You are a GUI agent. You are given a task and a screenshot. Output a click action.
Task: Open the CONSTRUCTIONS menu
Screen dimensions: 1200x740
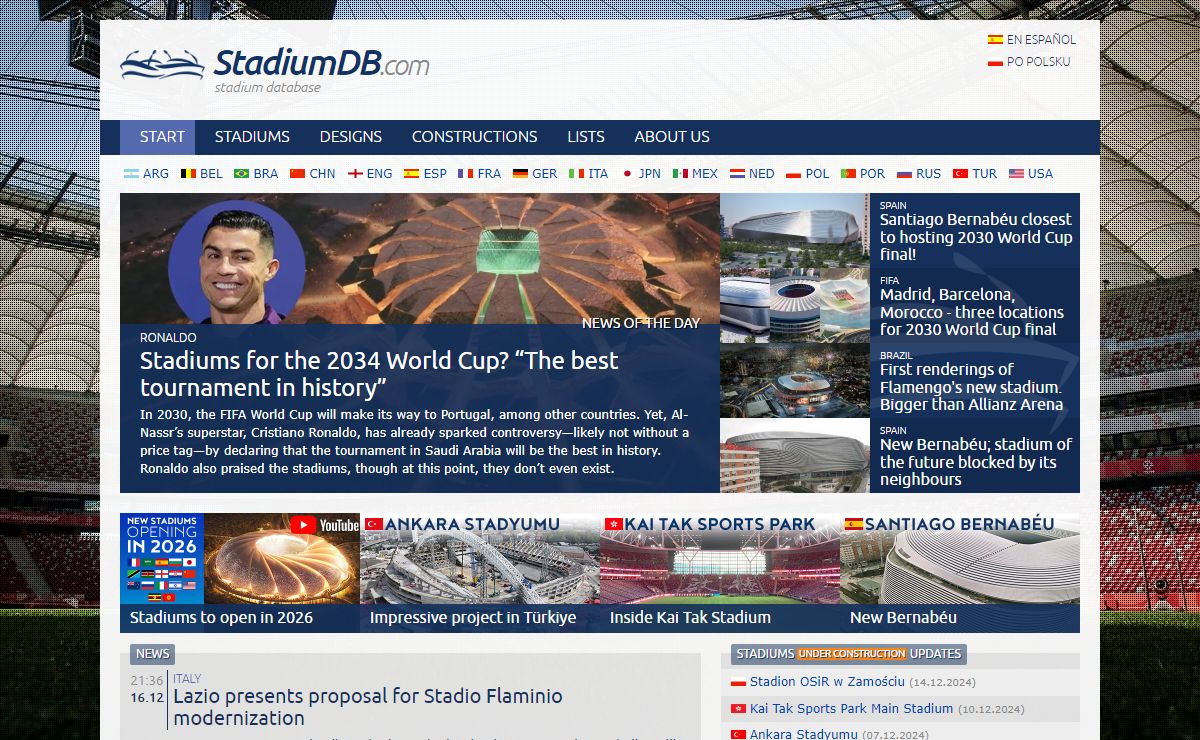point(474,137)
